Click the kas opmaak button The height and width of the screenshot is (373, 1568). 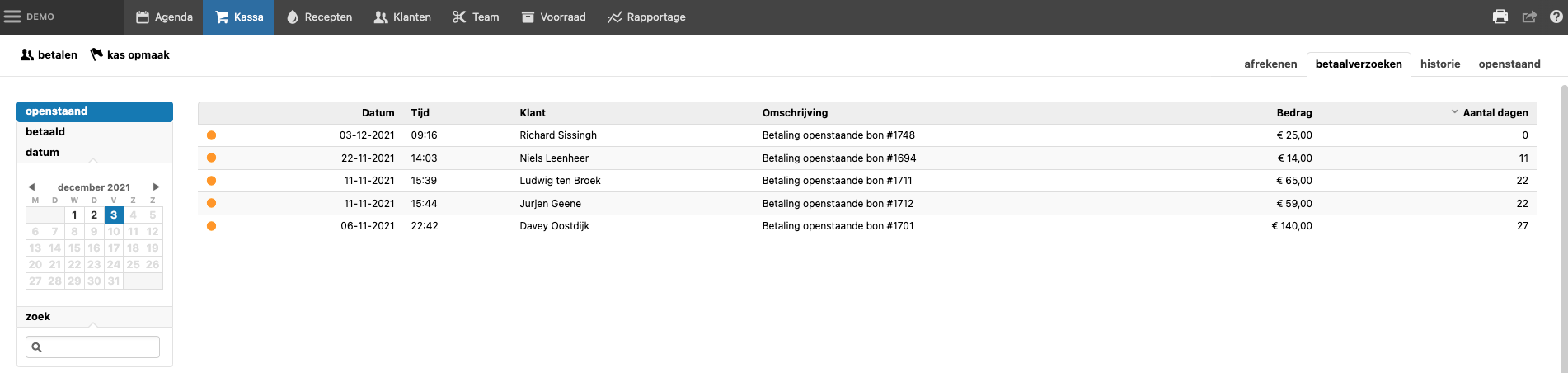pyautogui.click(x=130, y=54)
